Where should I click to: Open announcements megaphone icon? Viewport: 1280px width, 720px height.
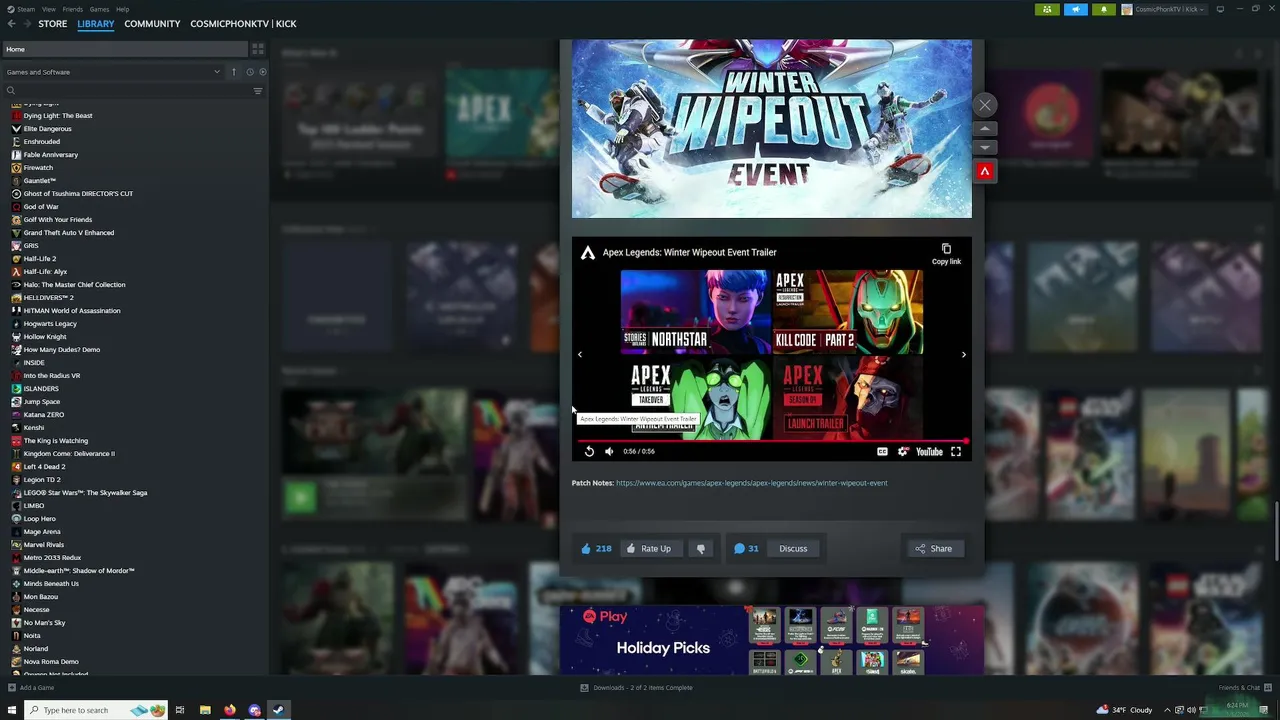(1076, 9)
